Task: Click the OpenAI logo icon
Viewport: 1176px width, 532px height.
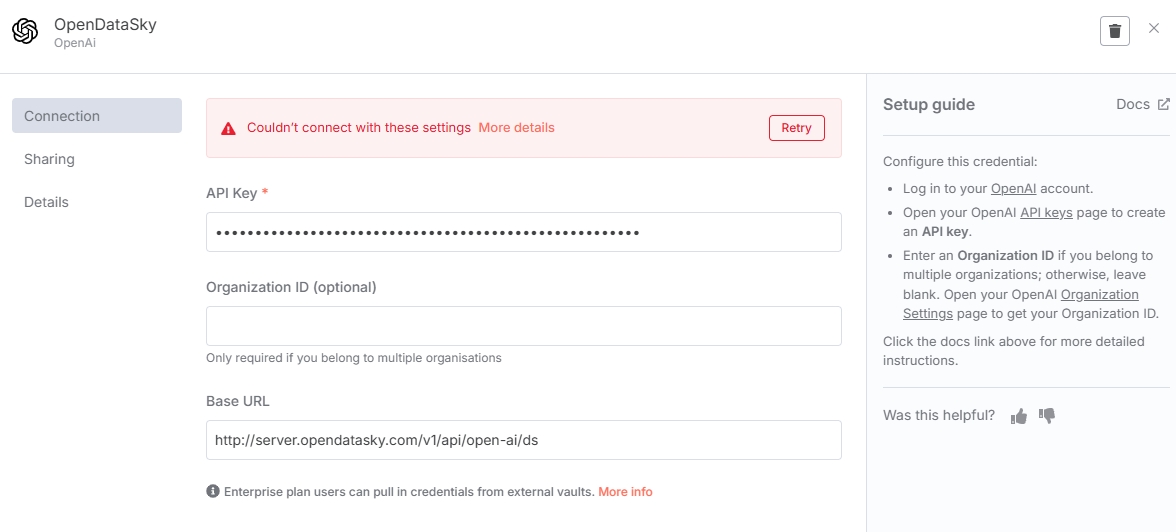Action: click(25, 32)
